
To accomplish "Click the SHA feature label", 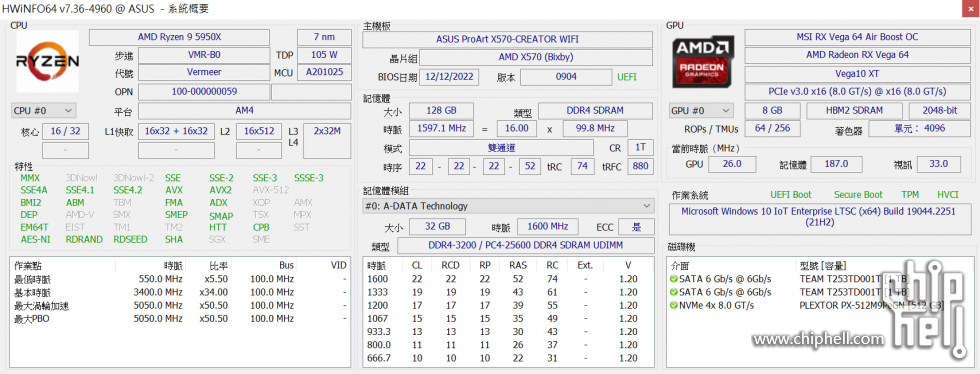I will pos(174,239).
